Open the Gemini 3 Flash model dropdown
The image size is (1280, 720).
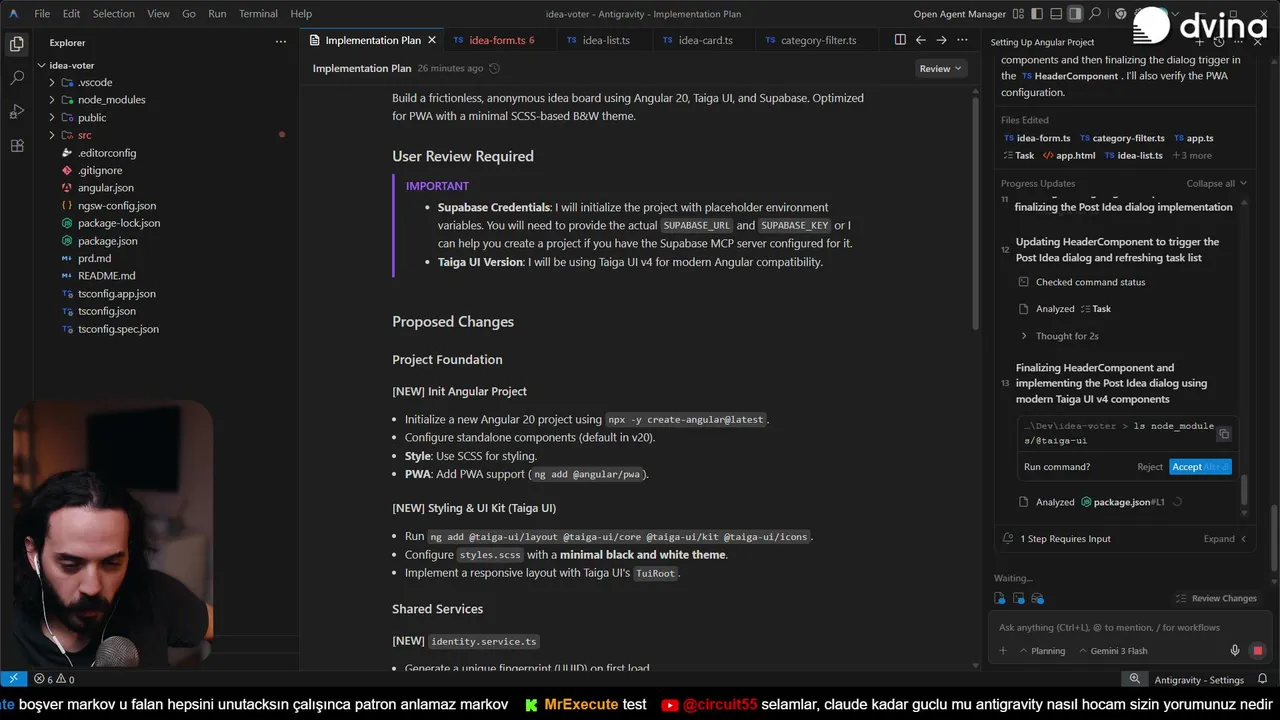pyautogui.click(x=1112, y=651)
